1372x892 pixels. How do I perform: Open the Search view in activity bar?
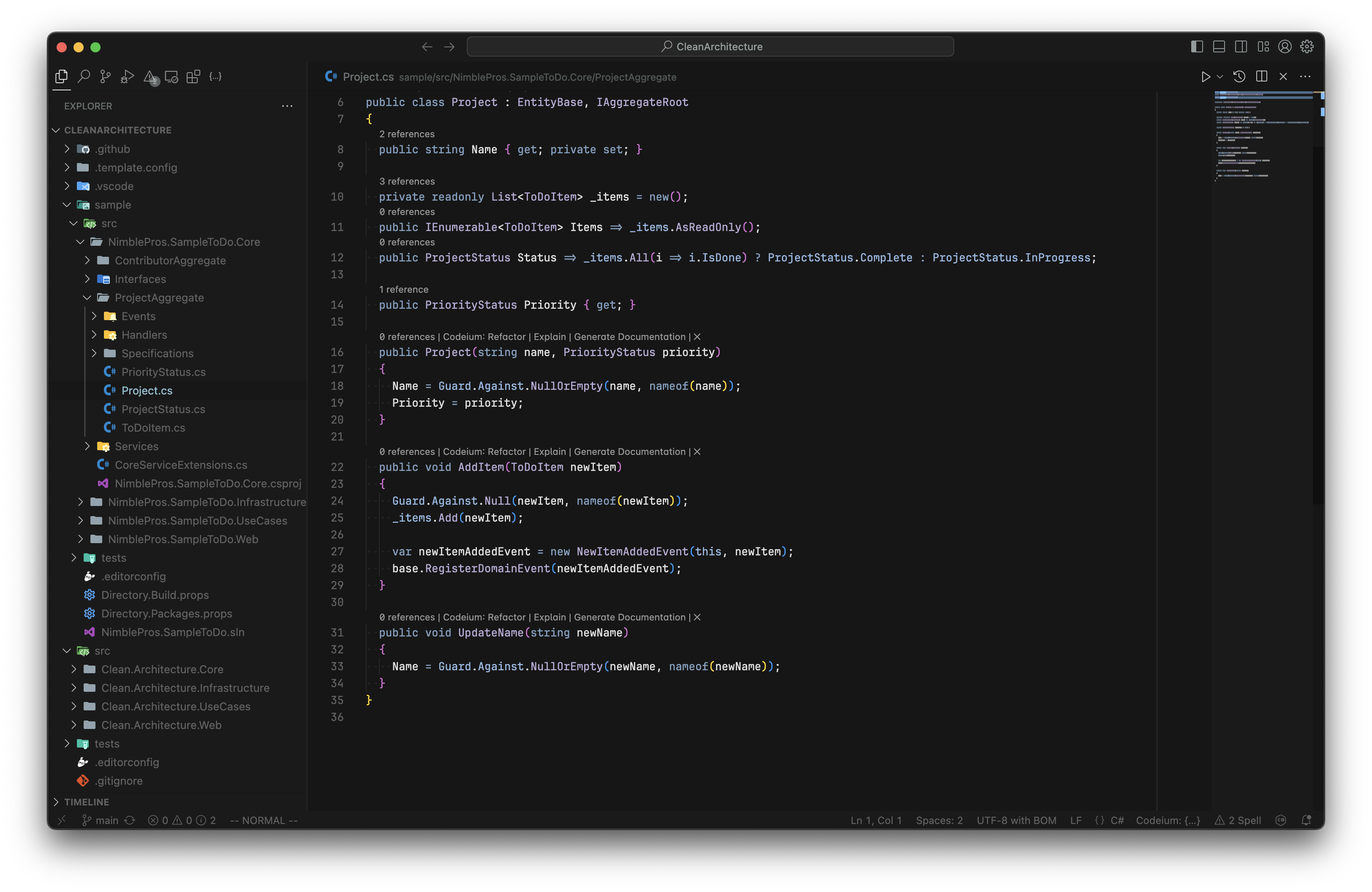click(84, 76)
